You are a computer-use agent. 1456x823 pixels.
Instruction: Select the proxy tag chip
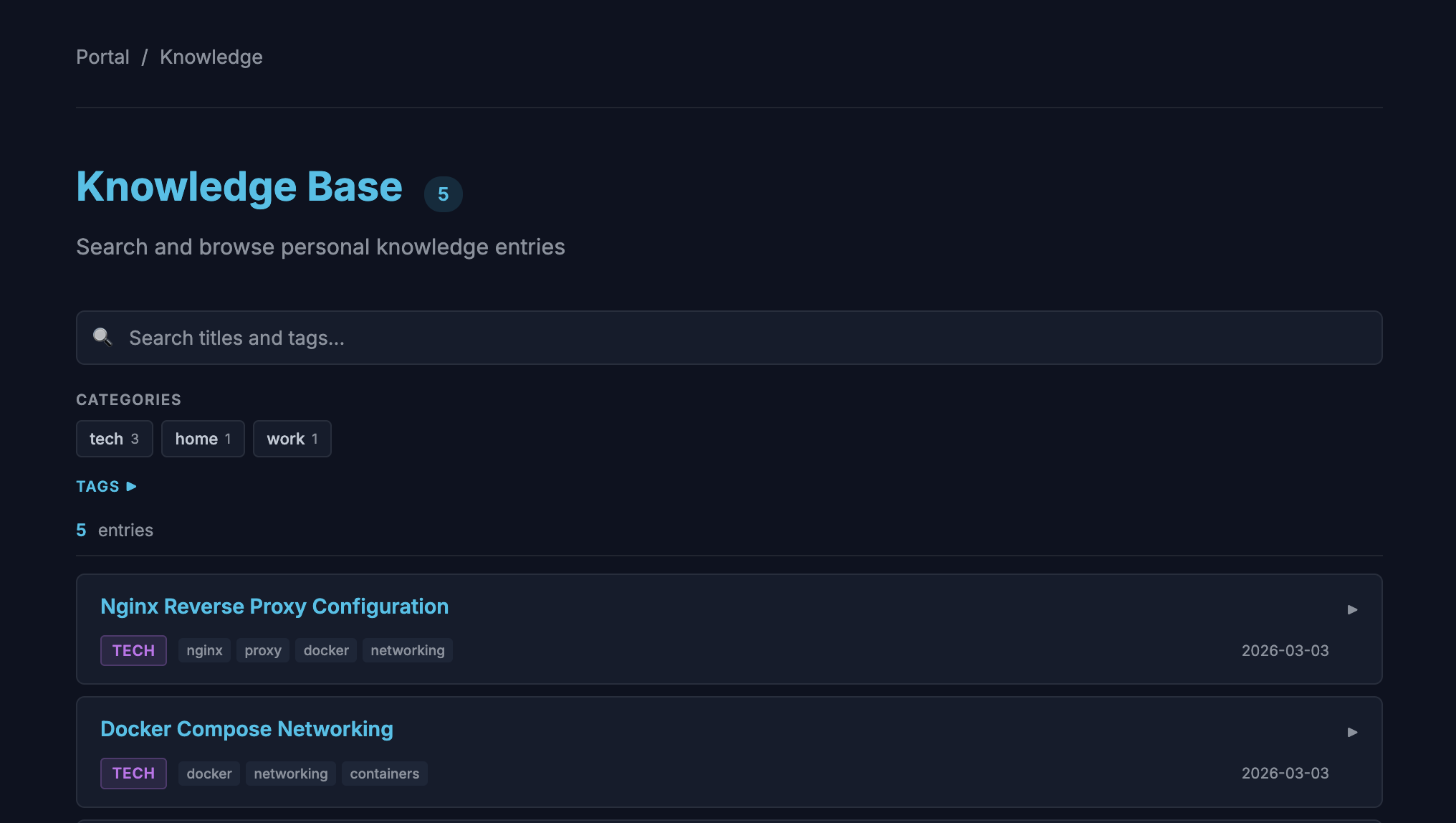click(262, 650)
